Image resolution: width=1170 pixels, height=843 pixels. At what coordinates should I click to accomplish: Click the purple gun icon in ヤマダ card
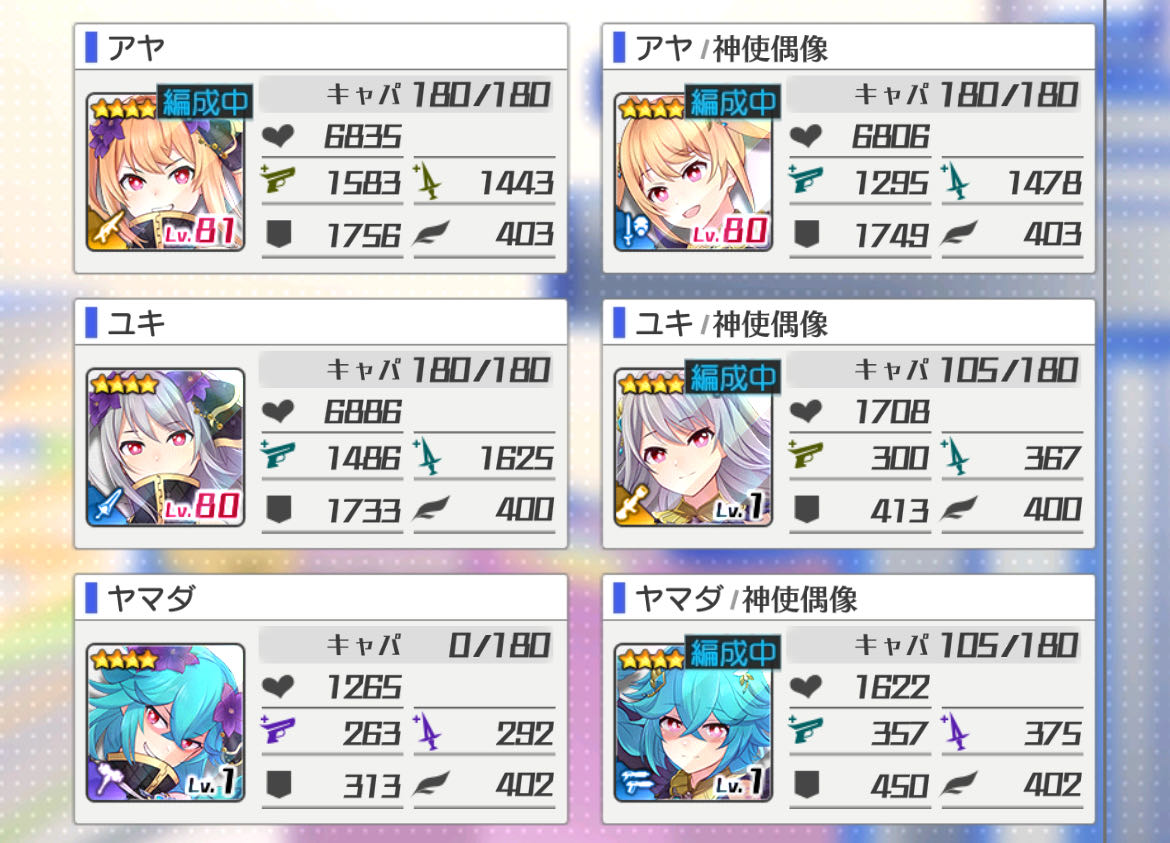pyautogui.click(x=278, y=731)
